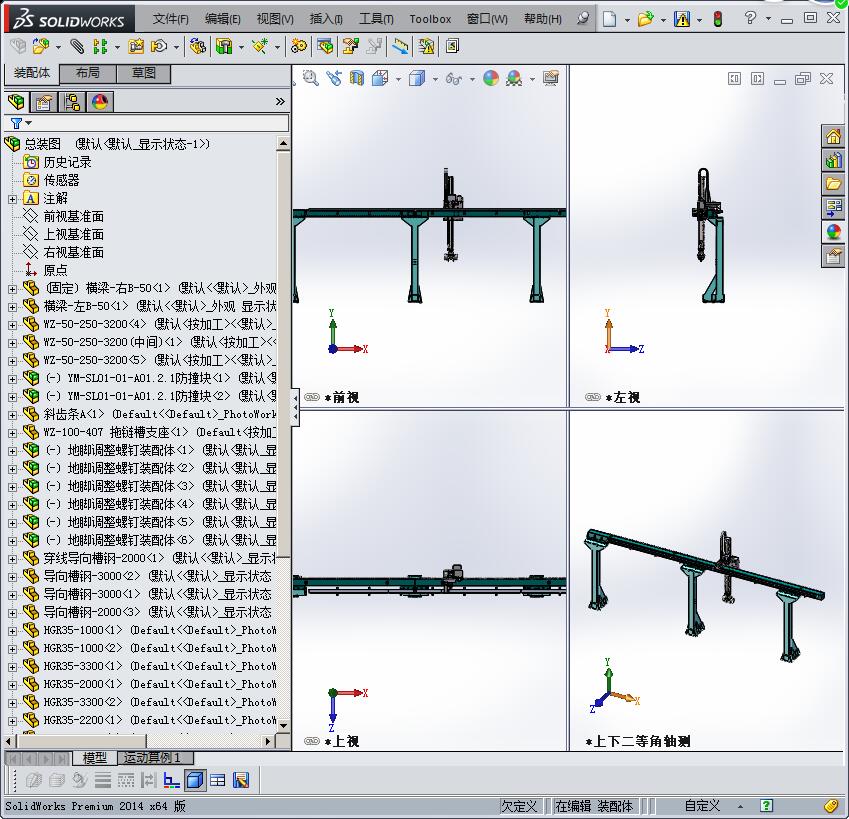Screen dimensions: 849x819
Task: Open Appearances color ball in task pane
Action: point(833,231)
